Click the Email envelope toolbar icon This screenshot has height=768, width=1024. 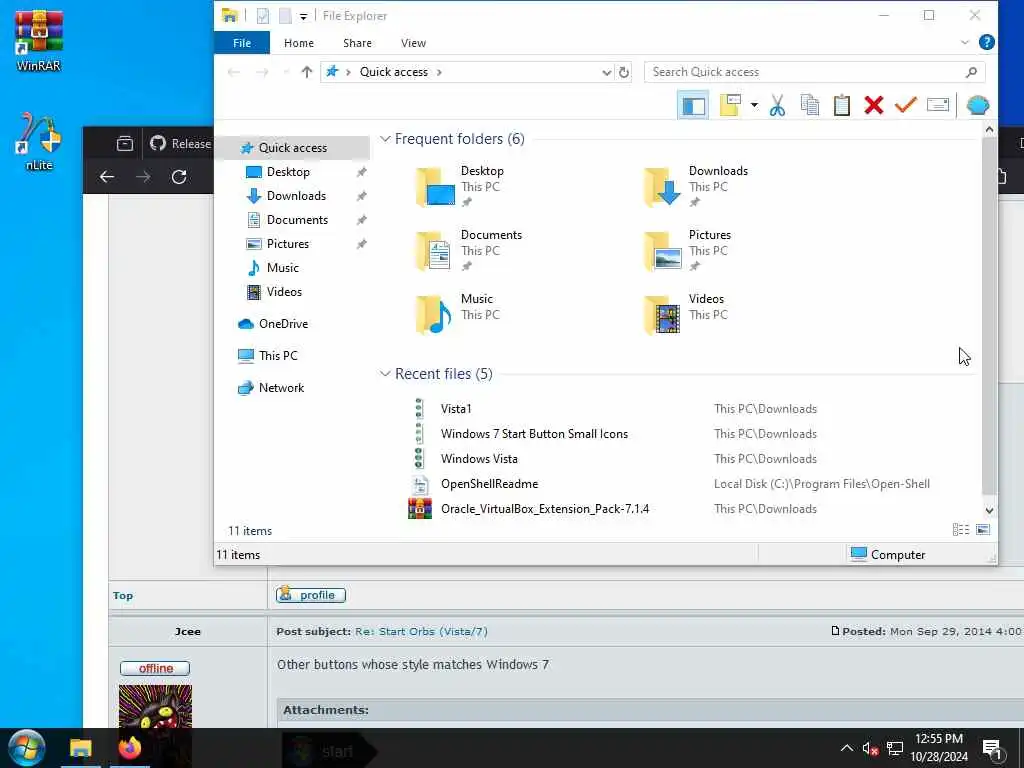(x=938, y=105)
